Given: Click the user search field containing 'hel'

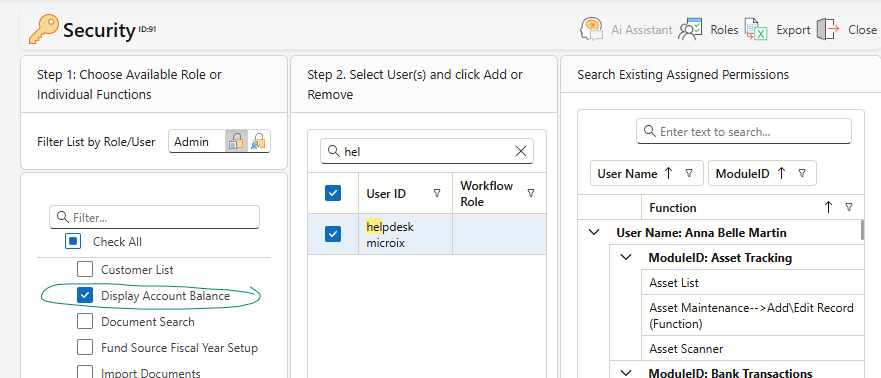Looking at the screenshot, I should click(x=427, y=151).
